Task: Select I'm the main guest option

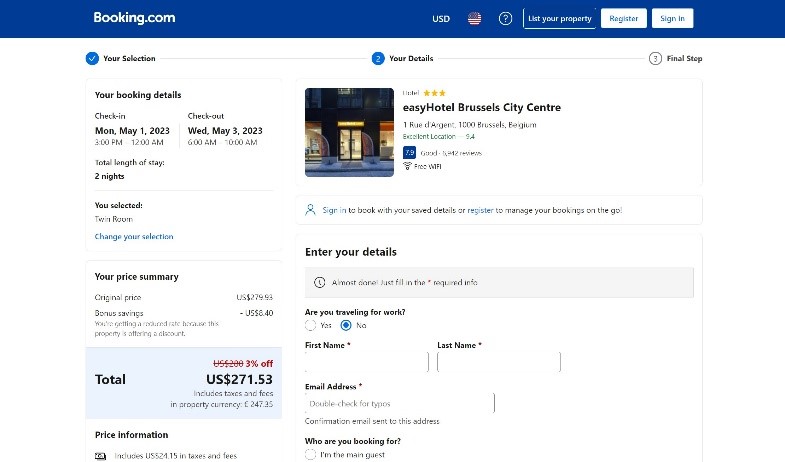Action: point(311,455)
